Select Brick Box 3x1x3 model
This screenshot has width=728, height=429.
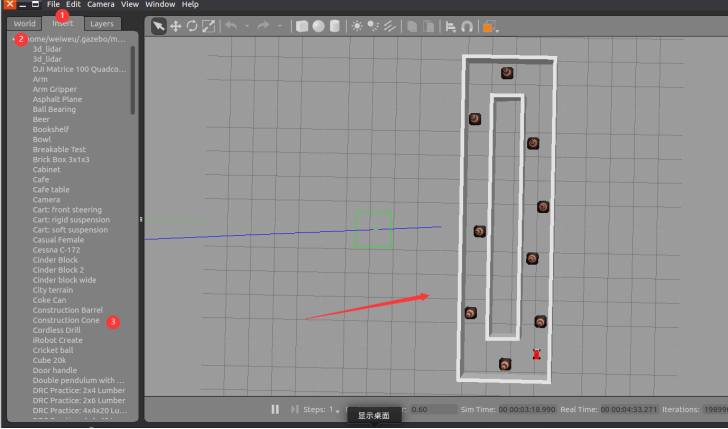[x=61, y=160]
